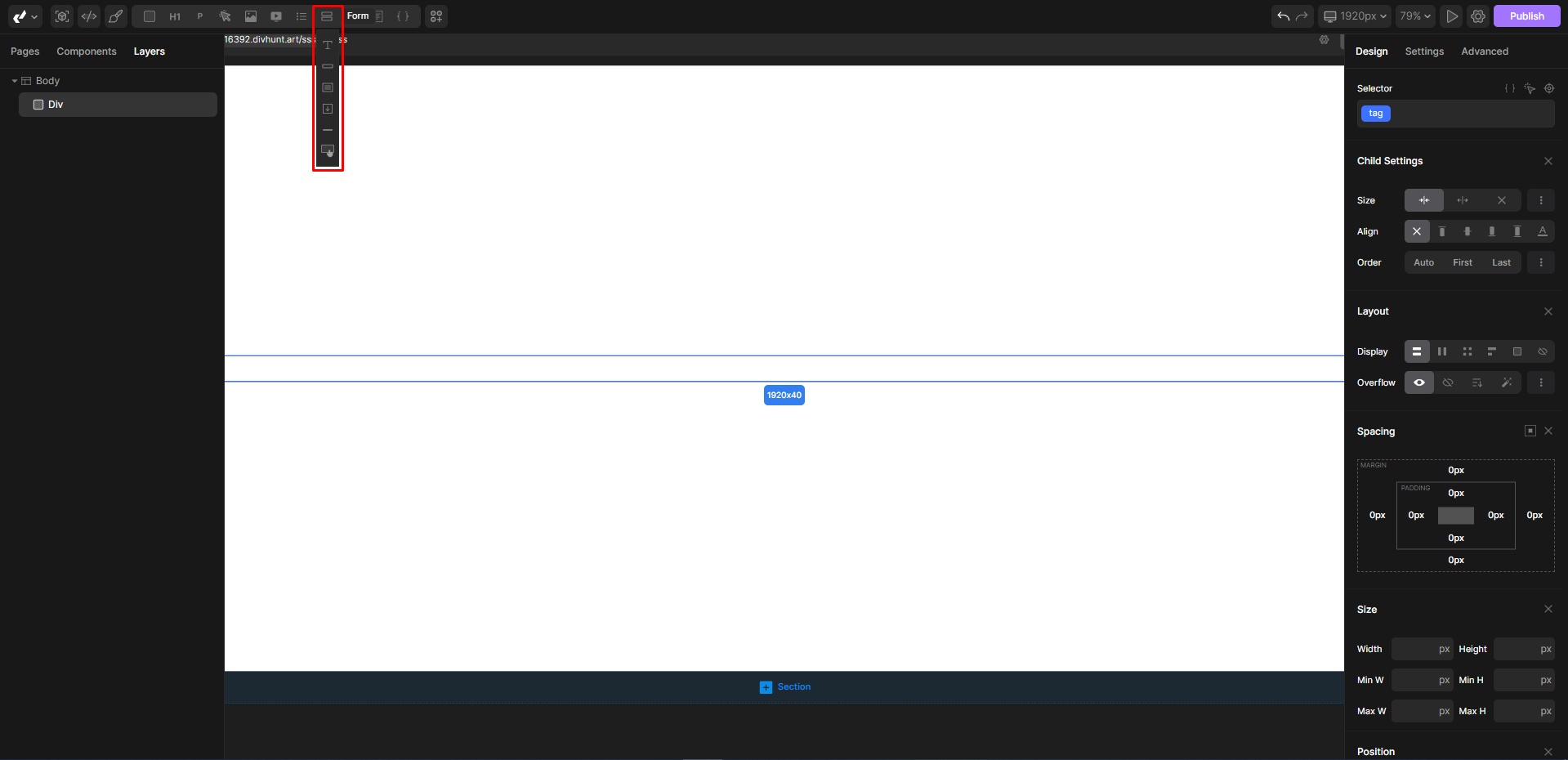Add the dash-shaped form element
Viewport: 1568px width, 760px height.
(x=328, y=130)
